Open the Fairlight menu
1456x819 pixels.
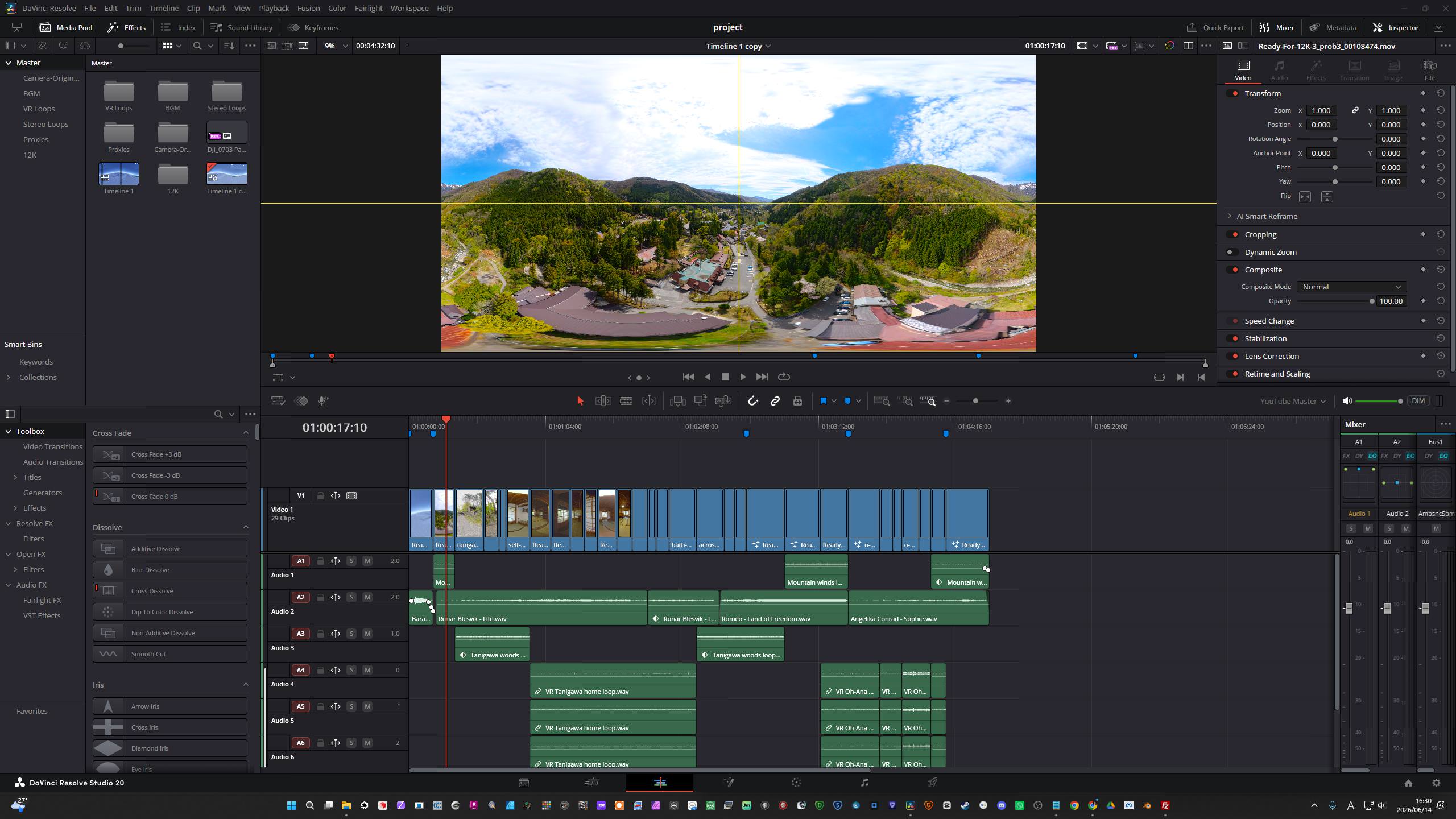[368, 8]
